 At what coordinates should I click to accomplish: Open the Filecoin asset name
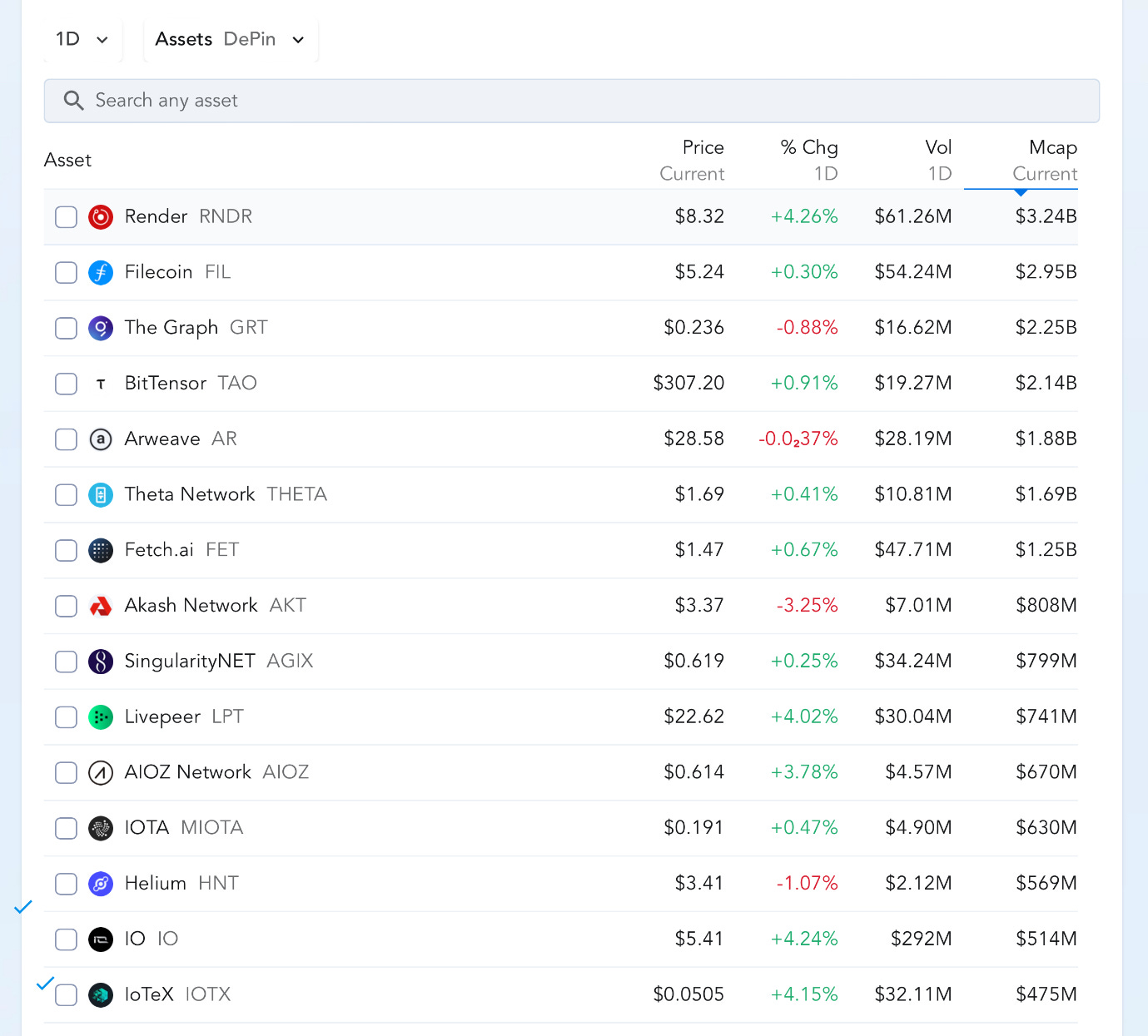[158, 272]
